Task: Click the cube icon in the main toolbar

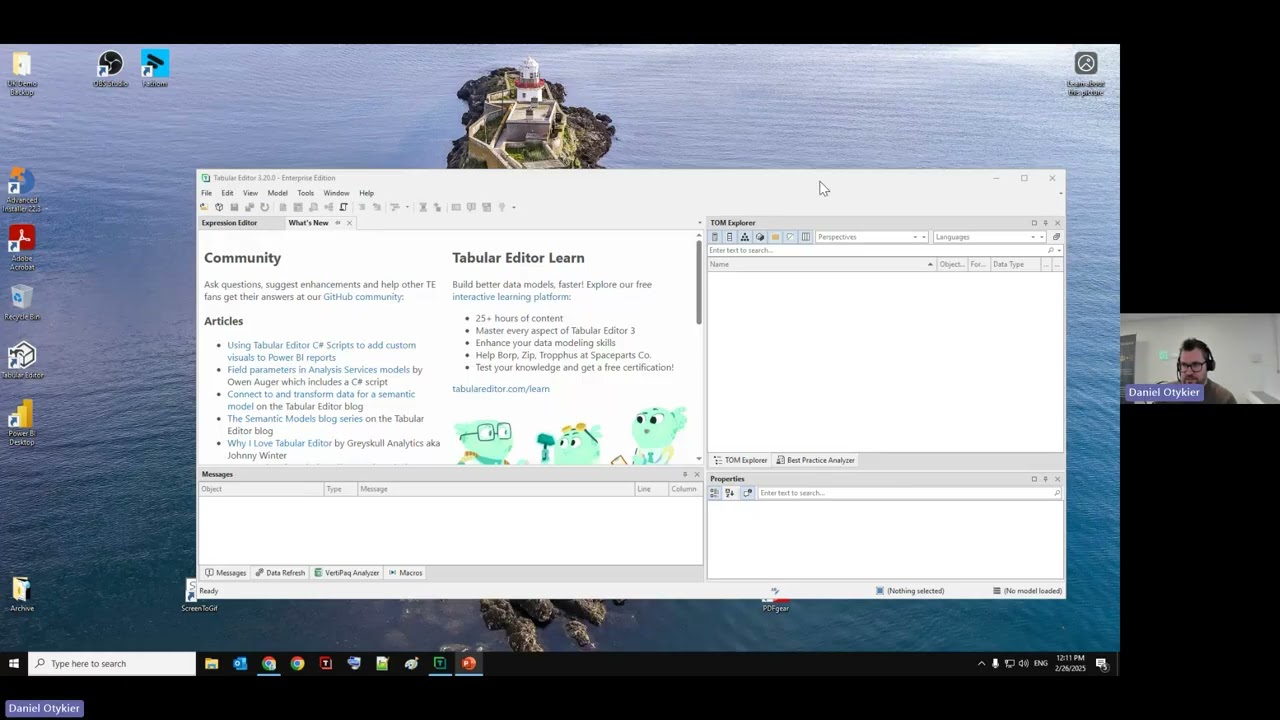Action: point(219,207)
